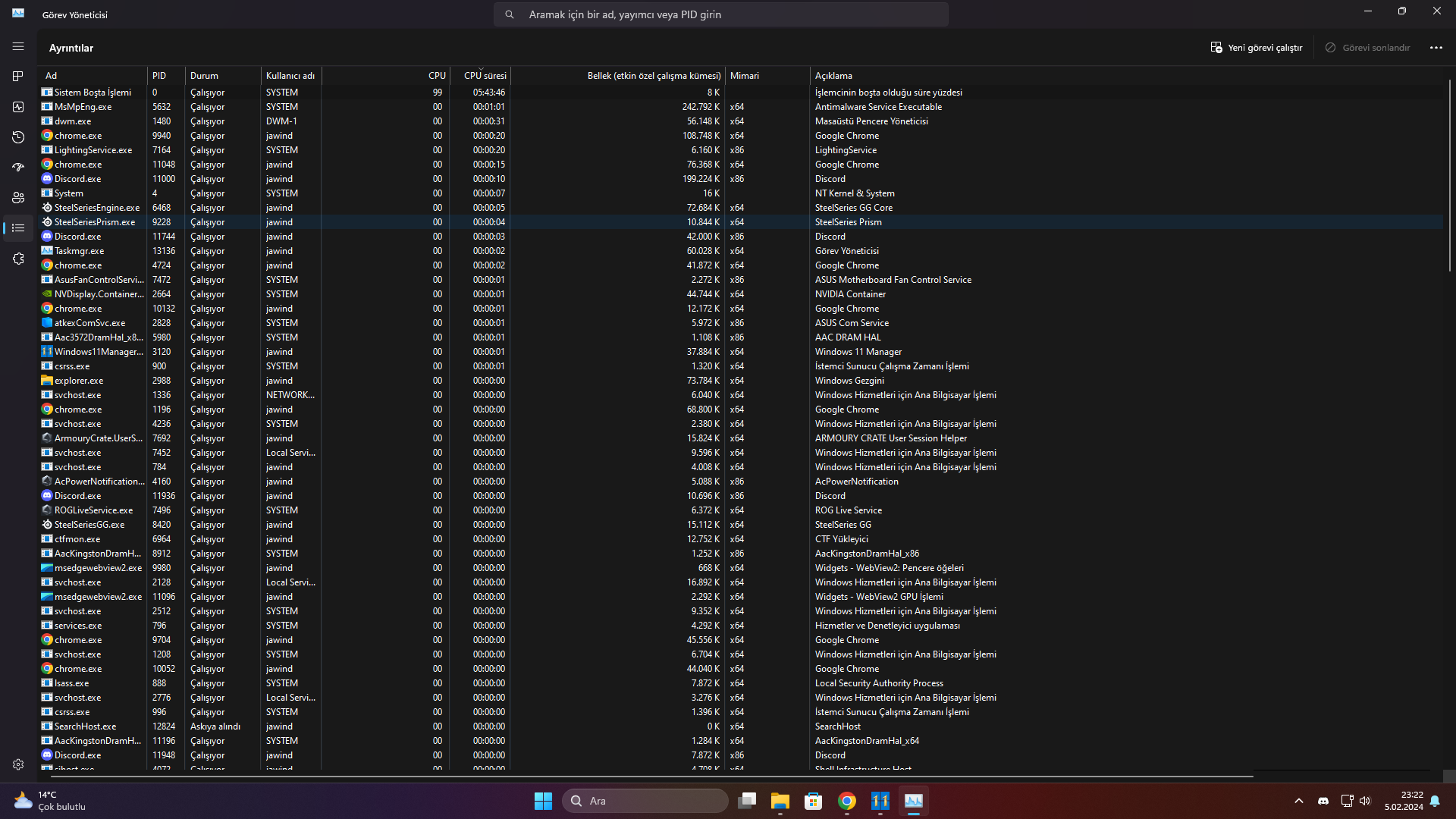
Task: Click Görevi sonlandır button
Action: (1368, 48)
